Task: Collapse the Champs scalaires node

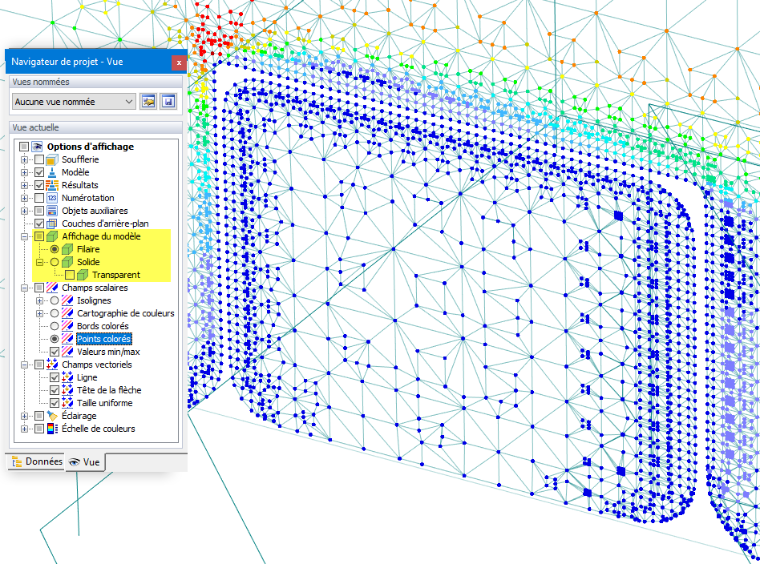Action: (x=24, y=288)
